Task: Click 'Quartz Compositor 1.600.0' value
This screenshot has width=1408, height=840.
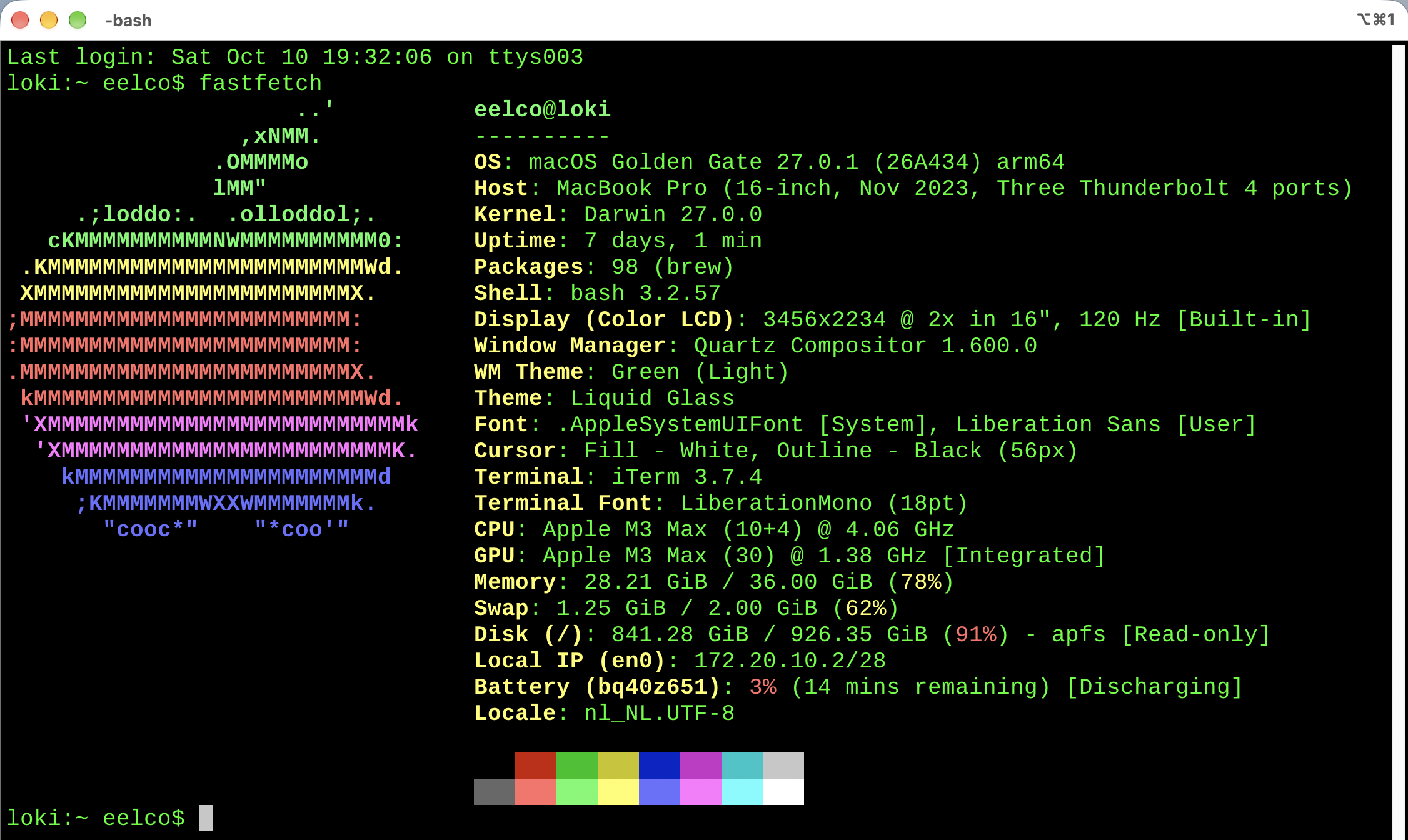Action: [866, 346]
